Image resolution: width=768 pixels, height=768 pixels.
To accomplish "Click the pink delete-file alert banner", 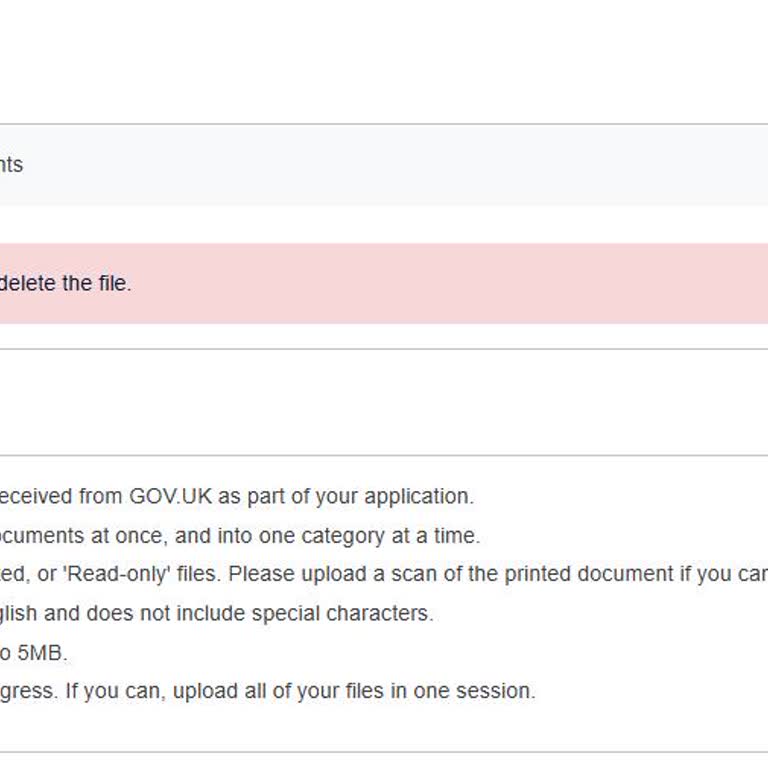I will pos(450,283).
